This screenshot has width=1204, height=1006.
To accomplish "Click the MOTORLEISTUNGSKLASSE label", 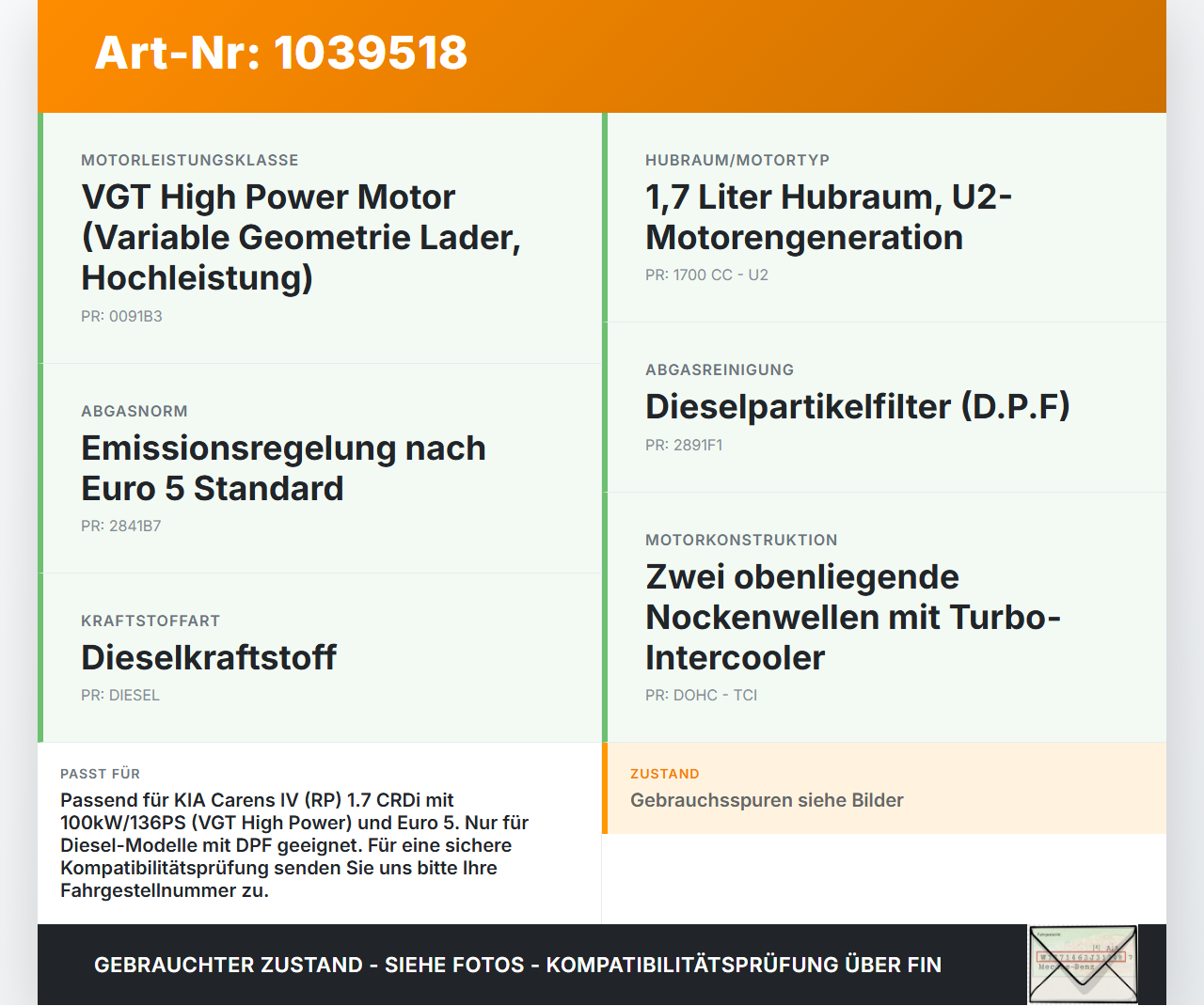I will (190, 160).
